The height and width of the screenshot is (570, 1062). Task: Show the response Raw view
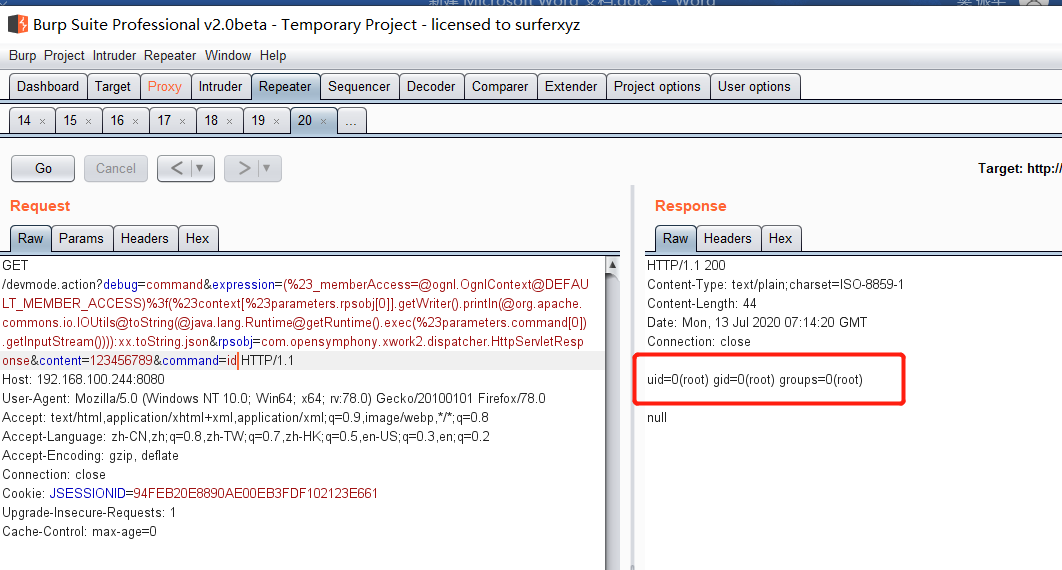click(x=675, y=238)
